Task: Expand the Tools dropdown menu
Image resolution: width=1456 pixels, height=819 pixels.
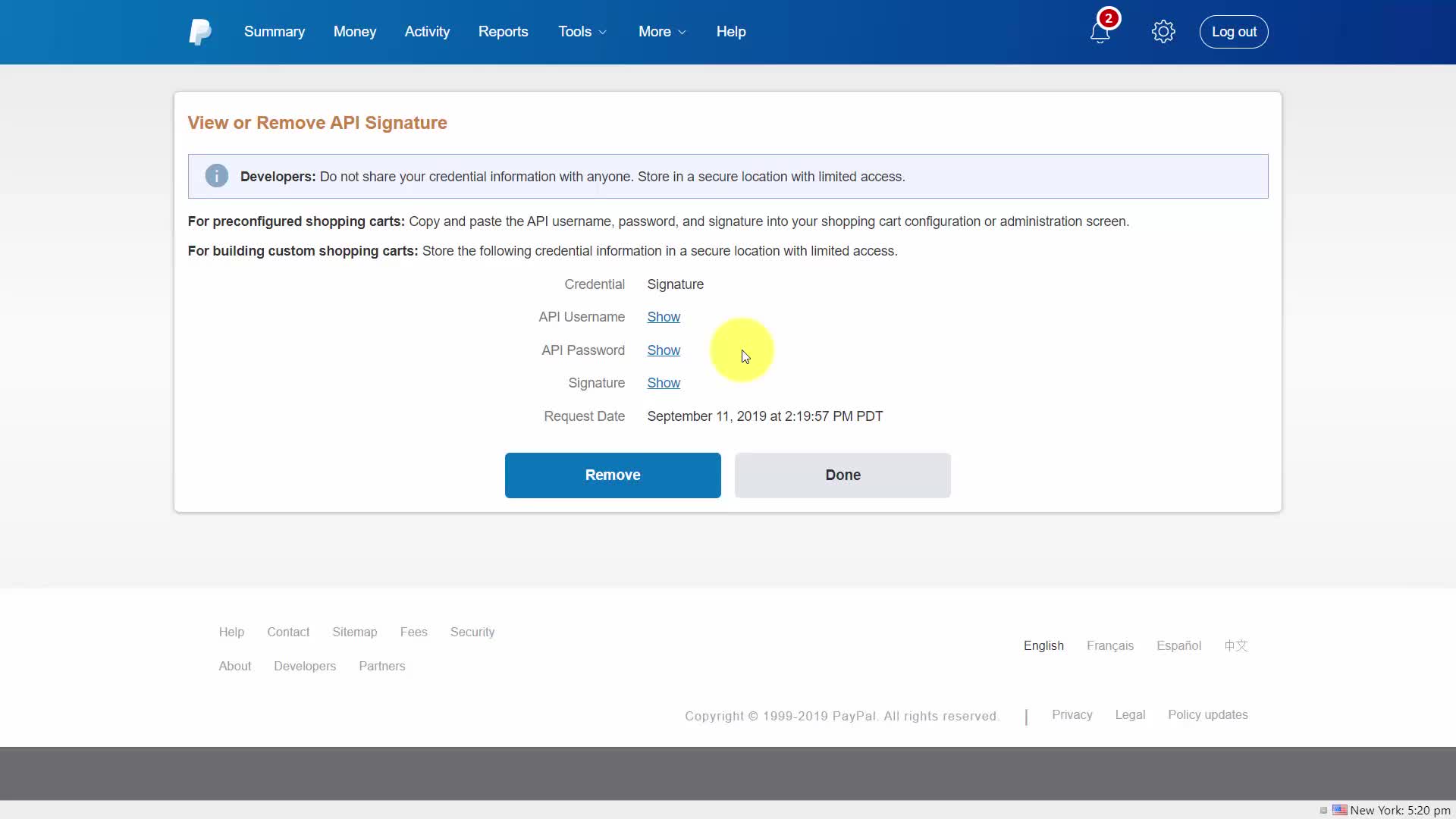Action: [582, 32]
